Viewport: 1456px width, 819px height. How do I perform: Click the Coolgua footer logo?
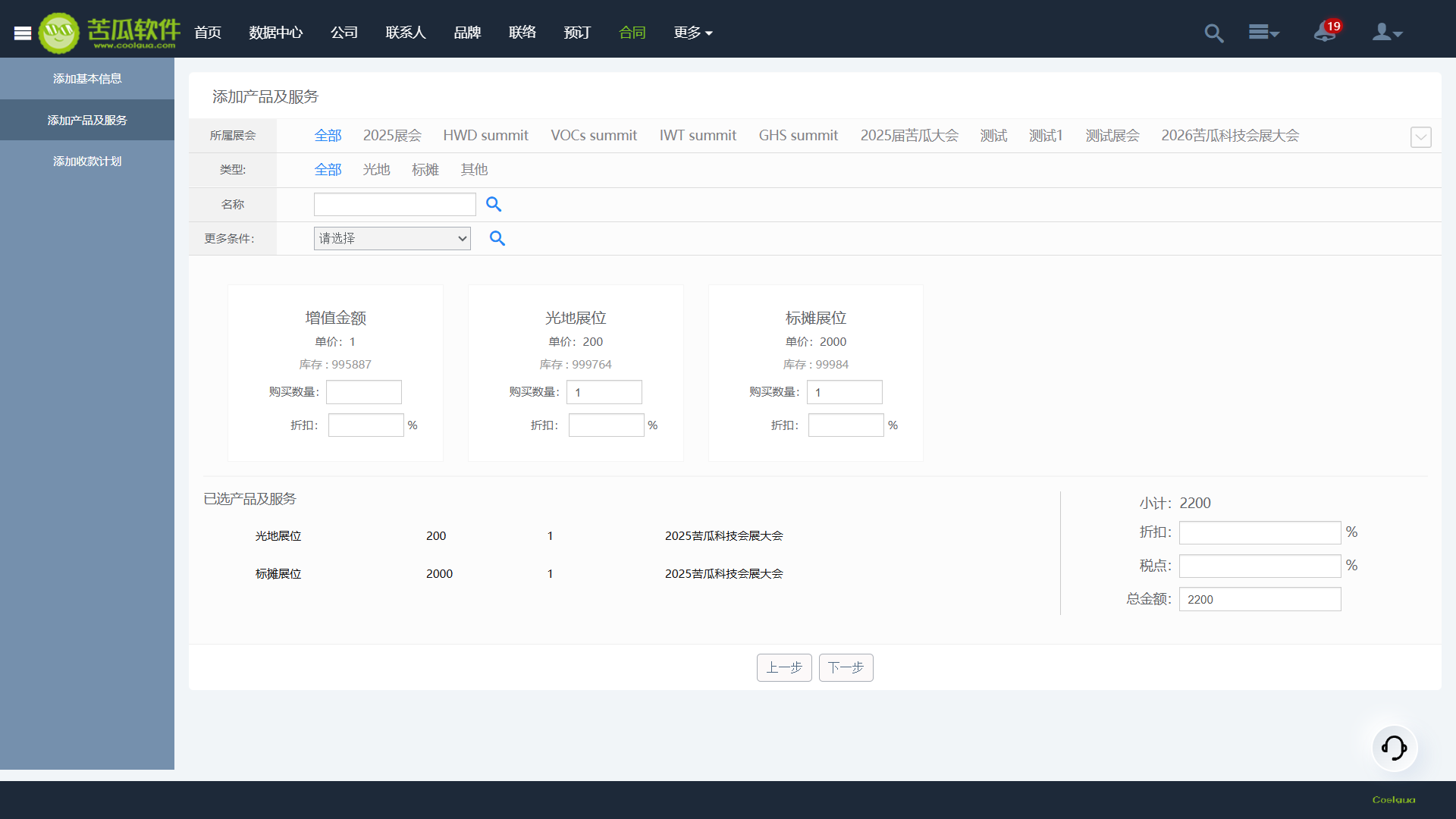pyautogui.click(x=1394, y=800)
